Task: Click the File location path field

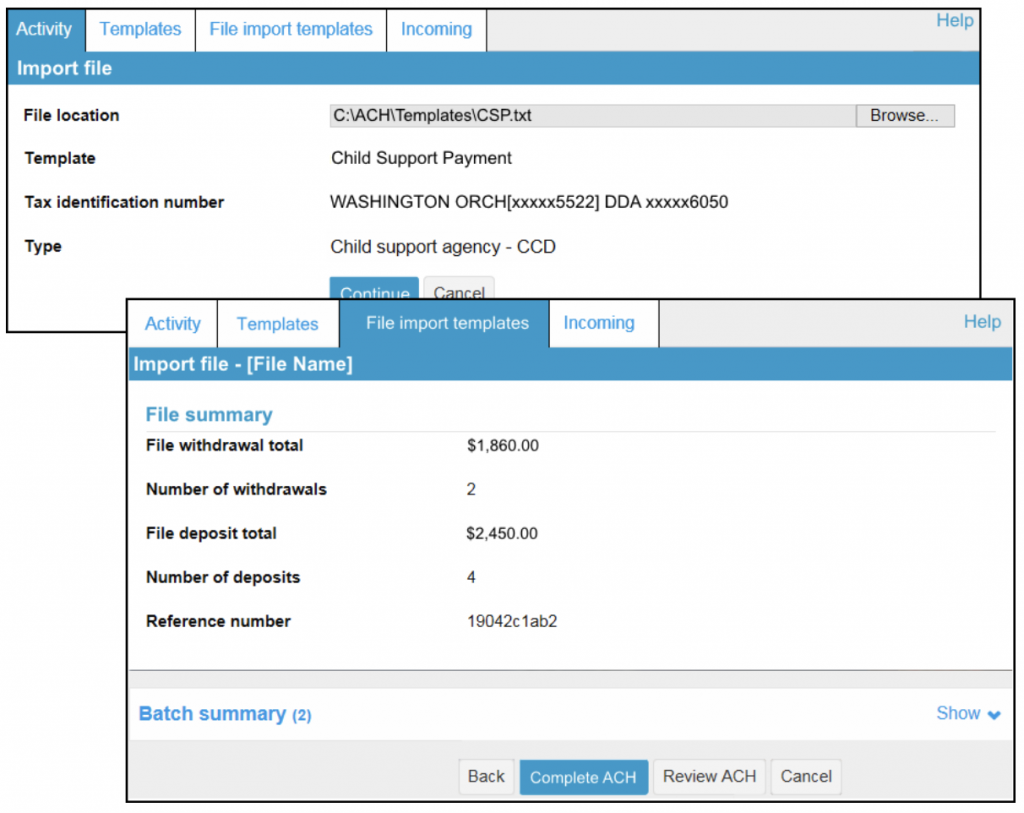Action: point(588,115)
